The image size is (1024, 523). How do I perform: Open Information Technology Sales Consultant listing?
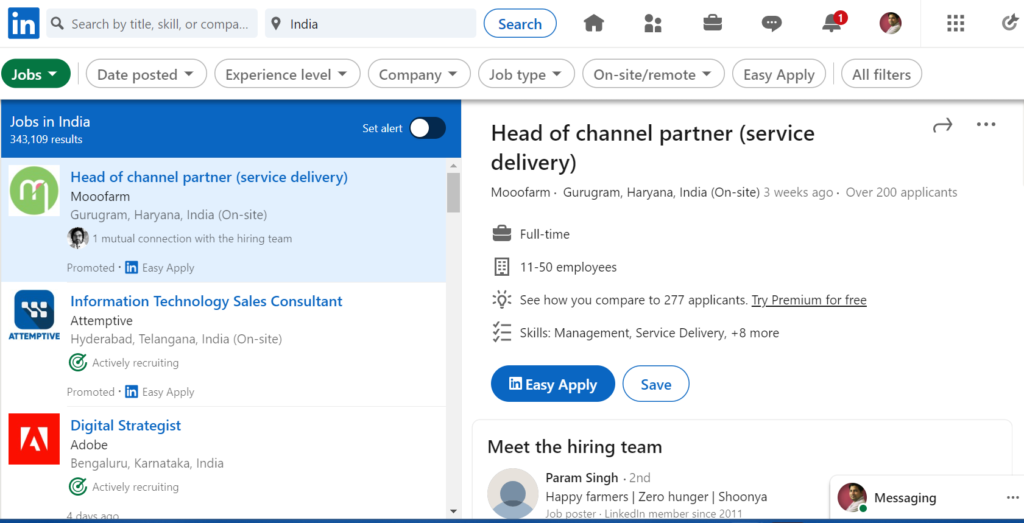206,301
